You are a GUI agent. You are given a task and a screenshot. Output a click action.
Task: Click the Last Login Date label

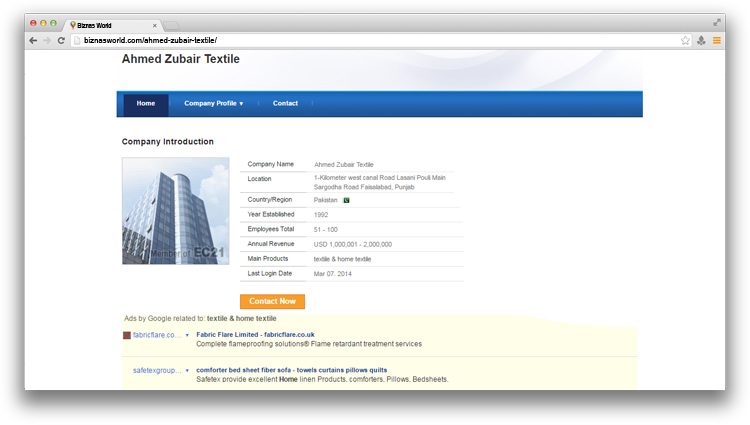[x=270, y=273]
